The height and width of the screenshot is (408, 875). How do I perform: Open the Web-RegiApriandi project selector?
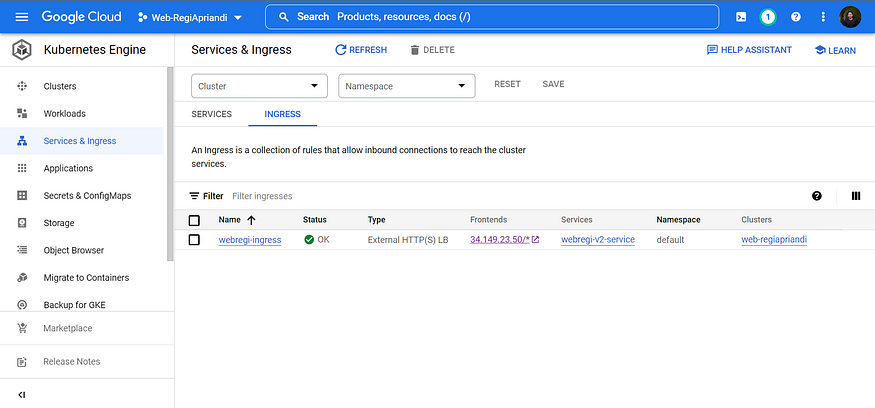tap(189, 17)
